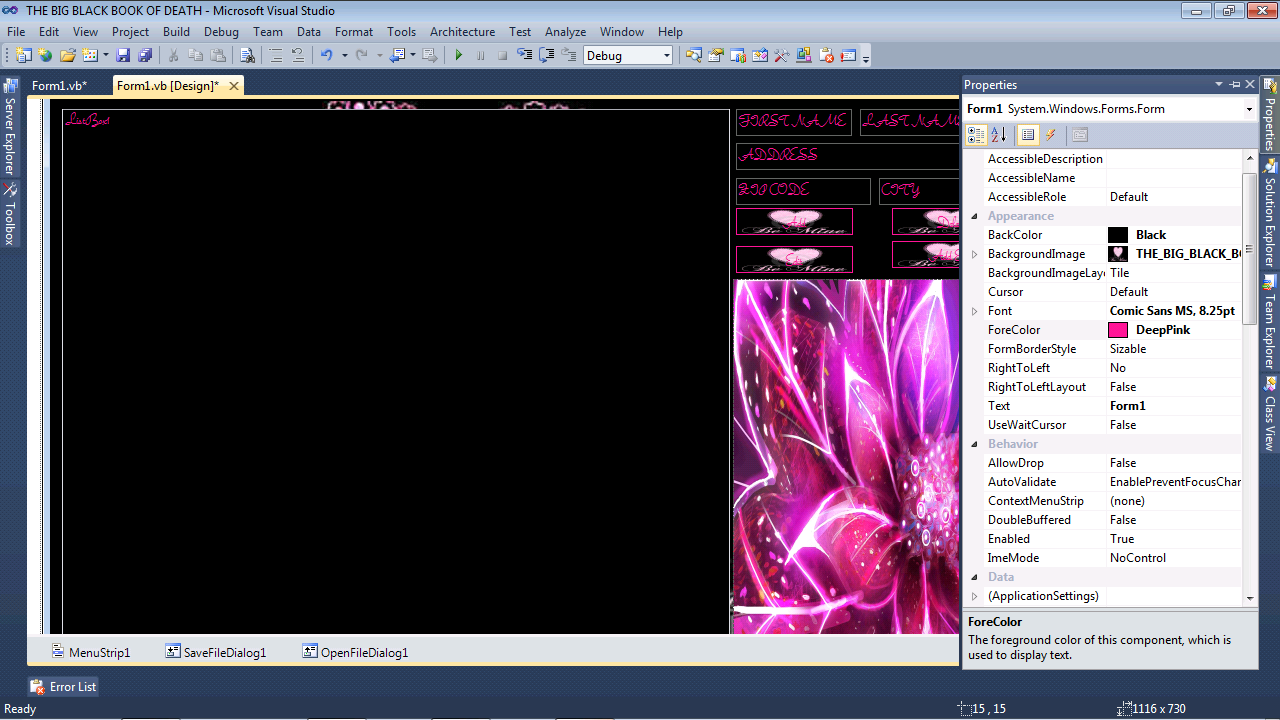Open the Team Explorer side tab
Screen dimensions: 1280x720
[1270, 322]
